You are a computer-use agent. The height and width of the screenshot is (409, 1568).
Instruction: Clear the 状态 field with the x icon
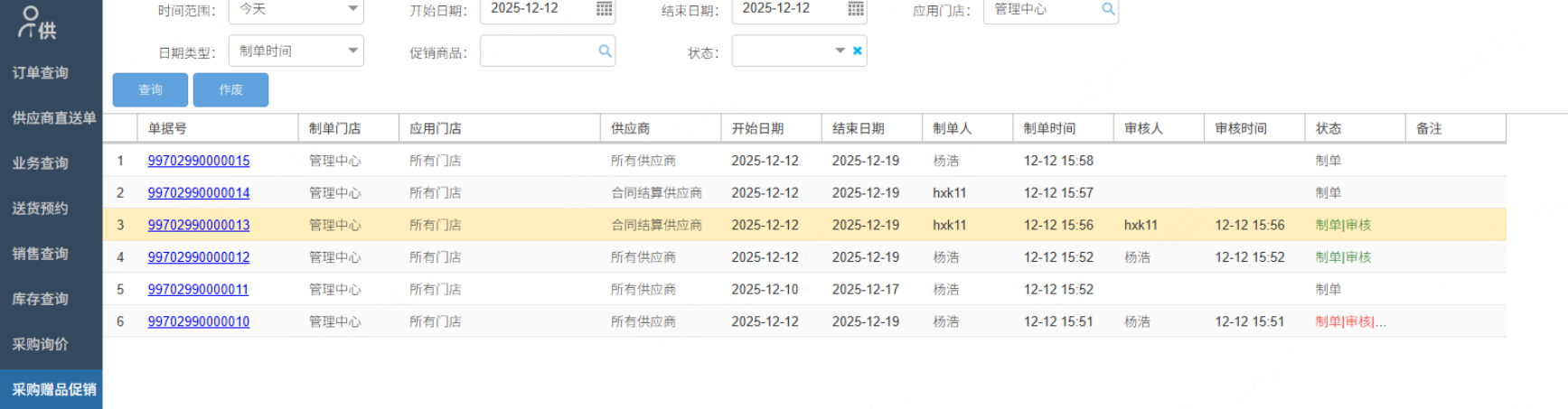click(857, 51)
